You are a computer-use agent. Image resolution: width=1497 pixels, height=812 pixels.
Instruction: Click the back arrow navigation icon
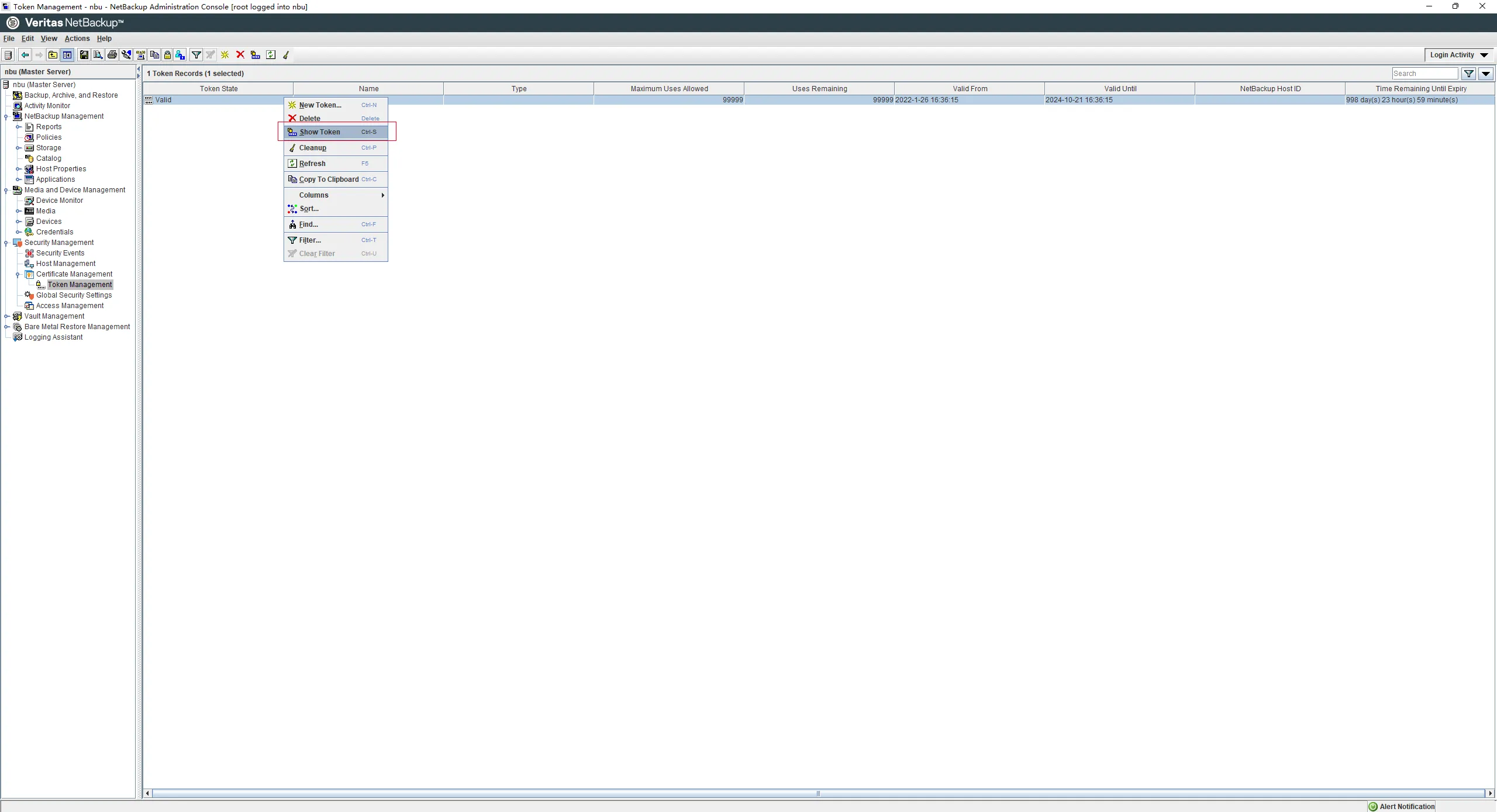click(x=25, y=54)
